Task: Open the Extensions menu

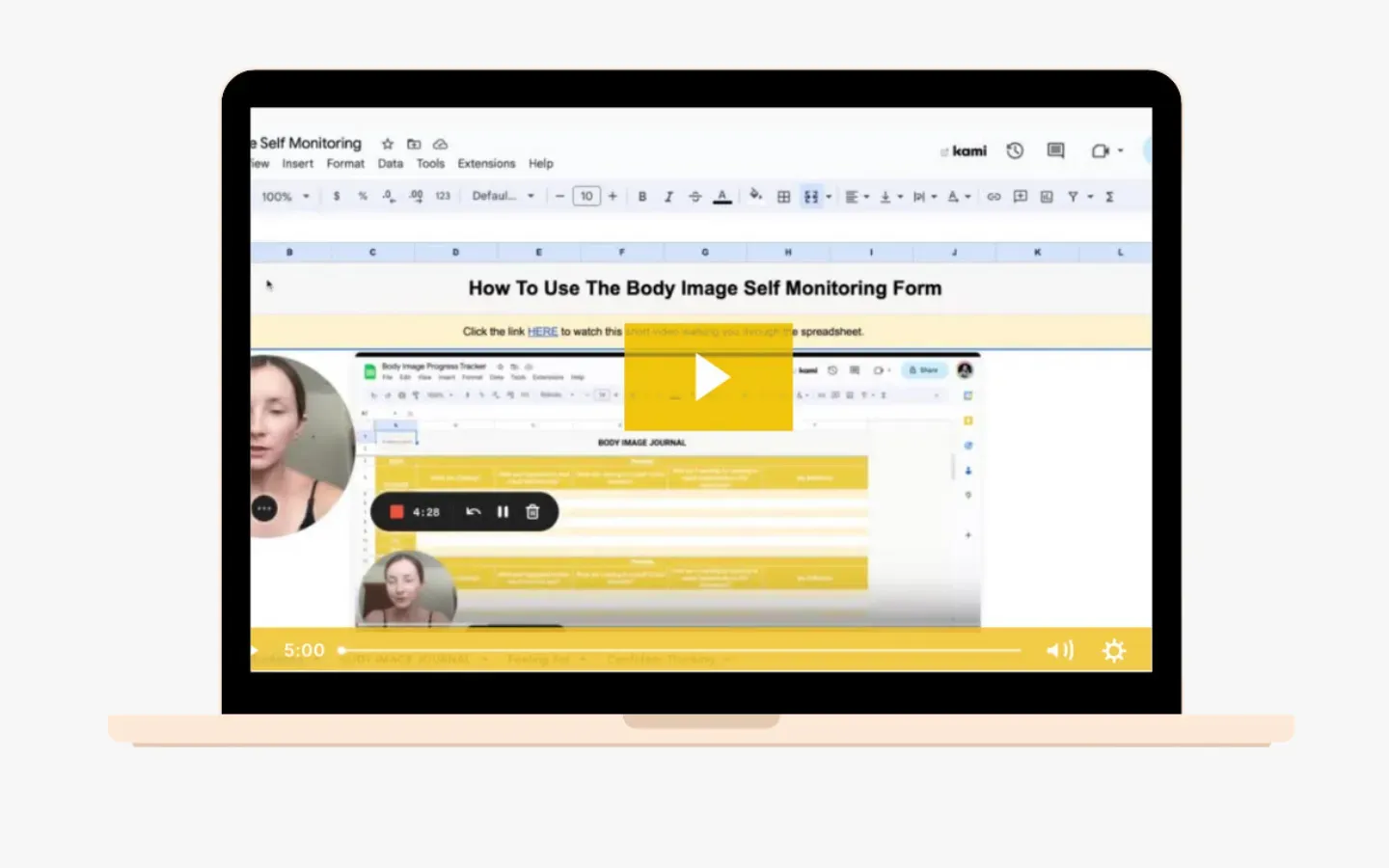Action: point(486,164)
